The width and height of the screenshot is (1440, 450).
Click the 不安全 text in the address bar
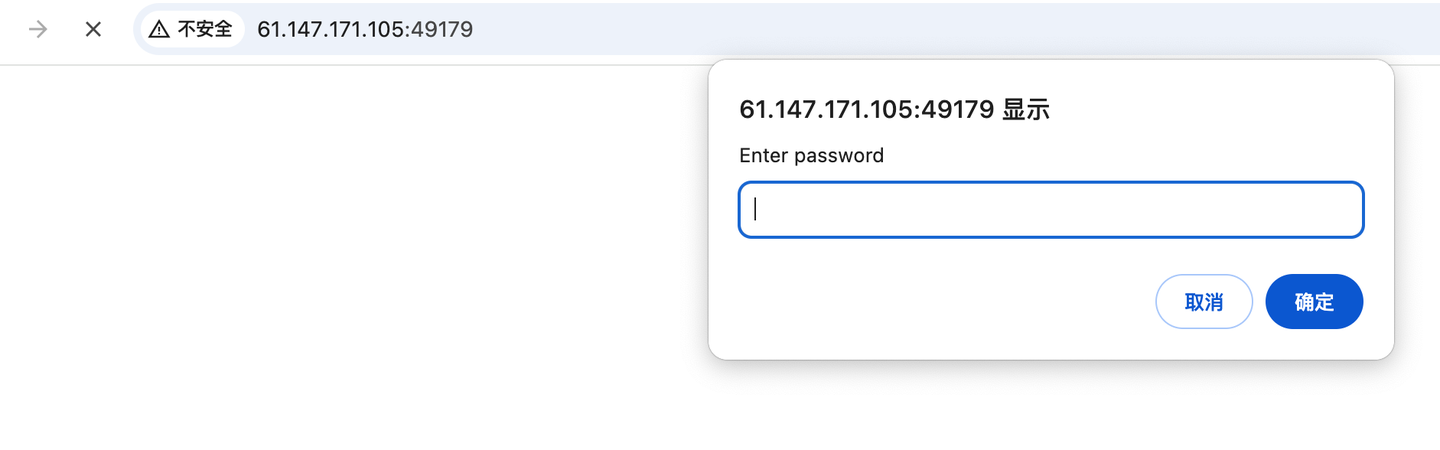tap(205, 29)
